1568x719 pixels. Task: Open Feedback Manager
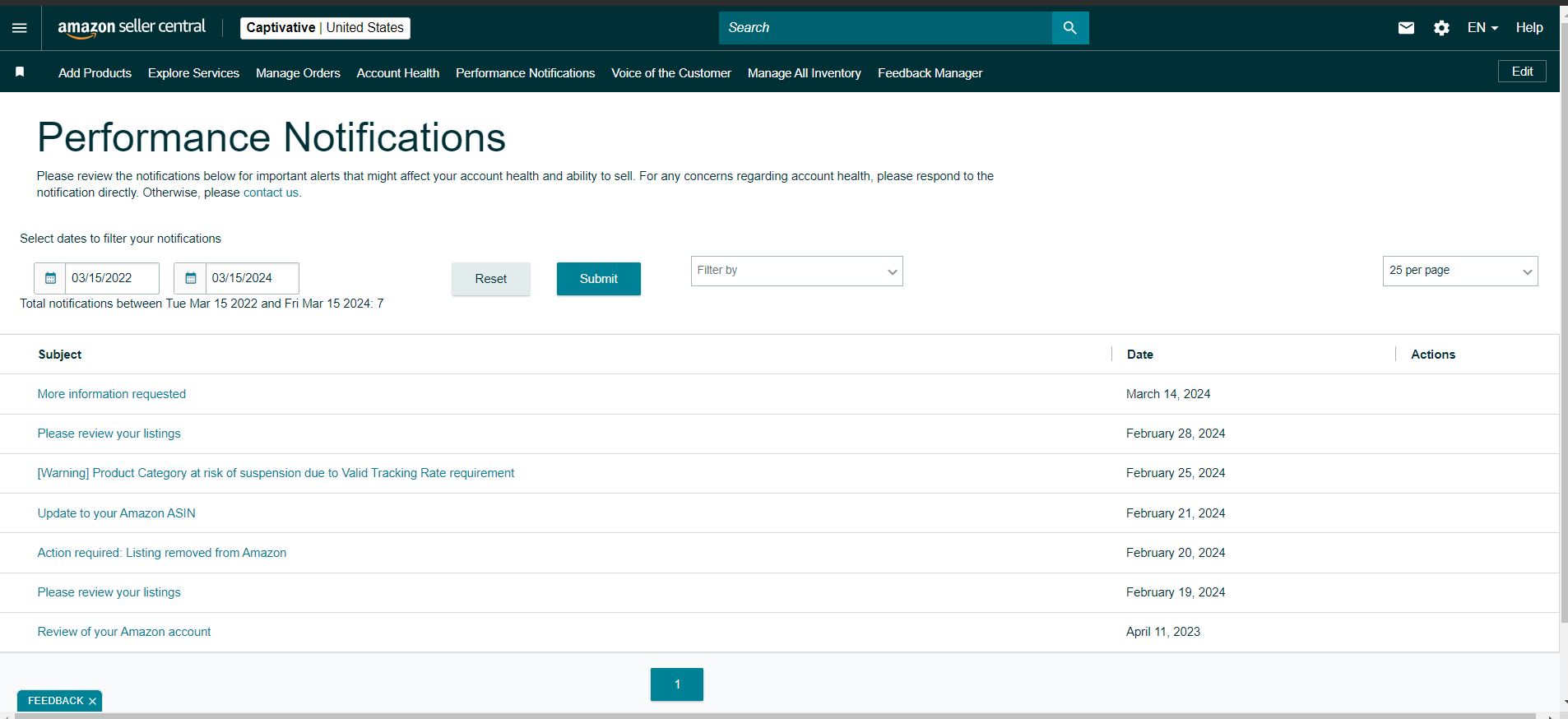[930, 73]
